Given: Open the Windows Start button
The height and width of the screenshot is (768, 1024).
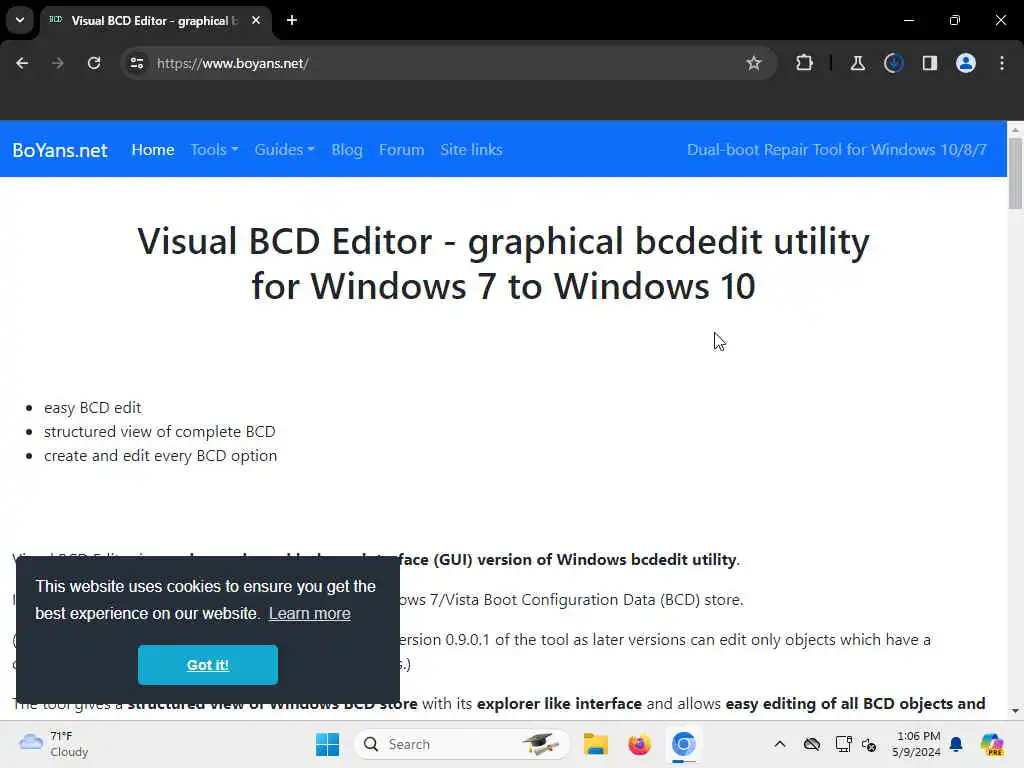Looking at the screenshot, I should coord(327,744).
